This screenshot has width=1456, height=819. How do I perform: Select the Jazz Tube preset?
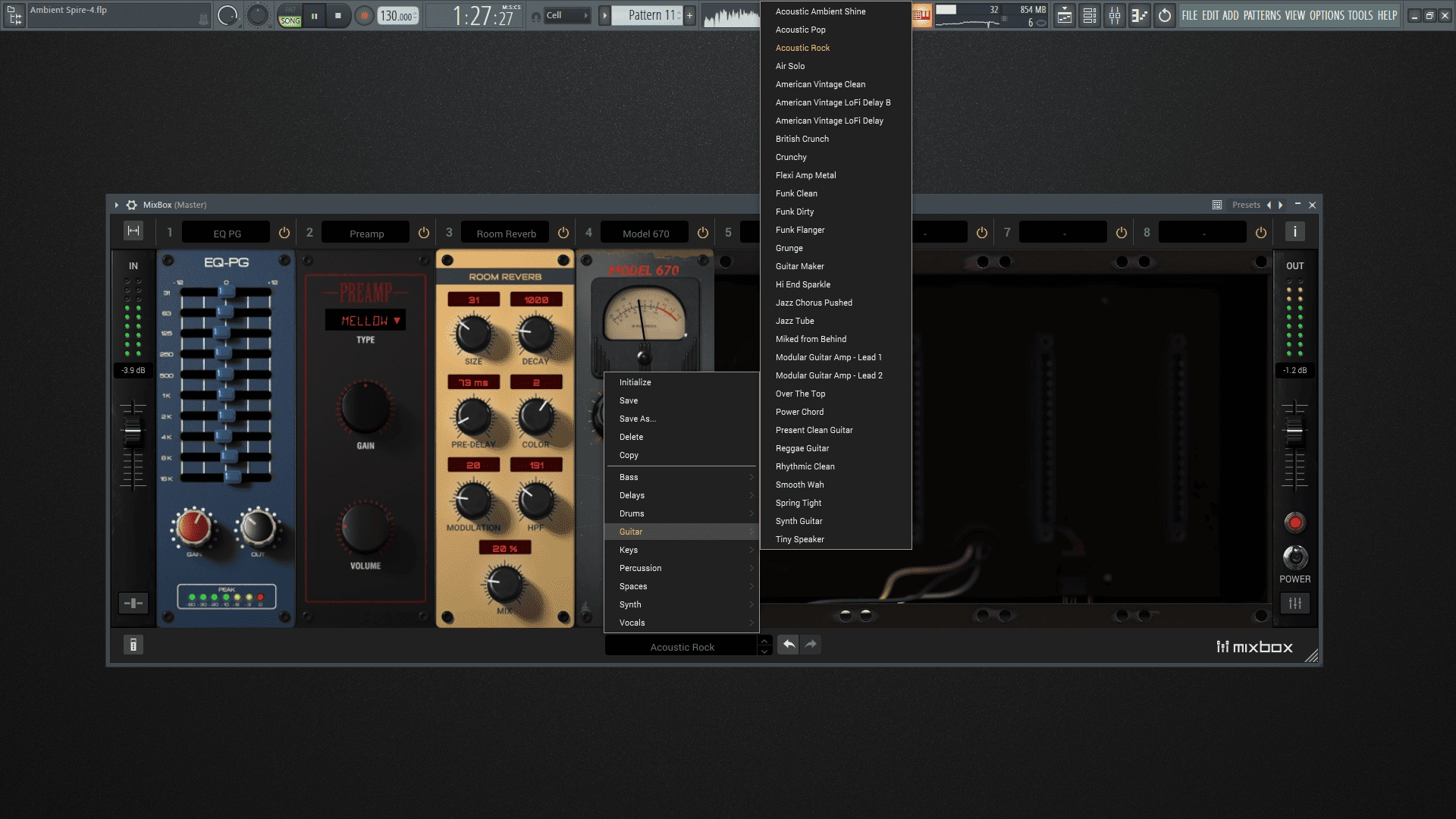pyautogui.click(x=836, y=321)
